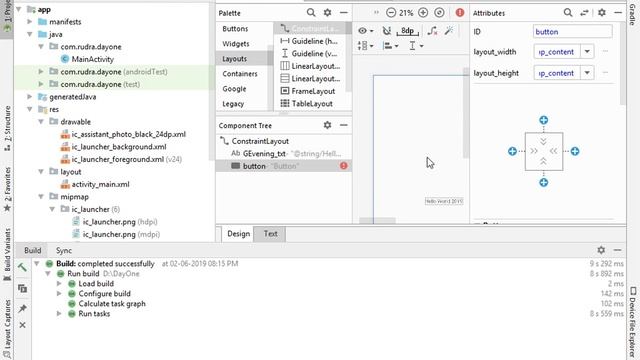Switch to all attributes view icon
The height and width of the screenshot is (360, 640).
coord(584,13)
